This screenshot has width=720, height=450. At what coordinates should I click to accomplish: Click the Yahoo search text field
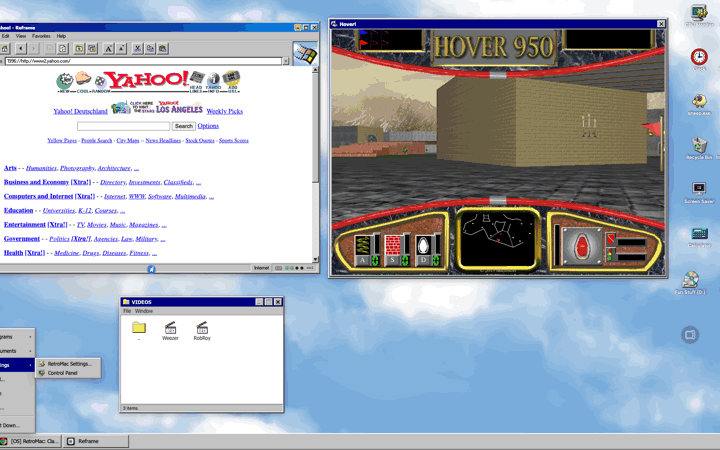coord(124,126)
